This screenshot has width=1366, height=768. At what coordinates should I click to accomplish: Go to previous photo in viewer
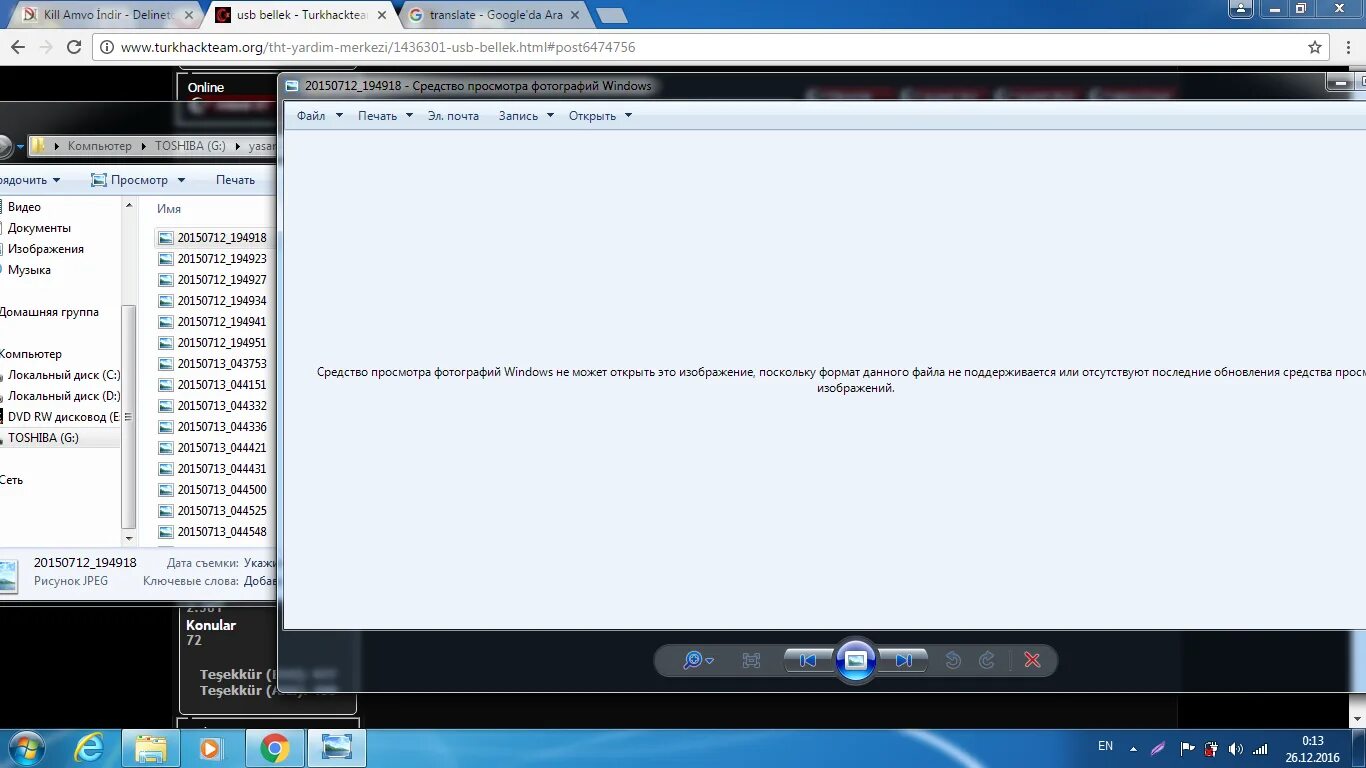808,660
